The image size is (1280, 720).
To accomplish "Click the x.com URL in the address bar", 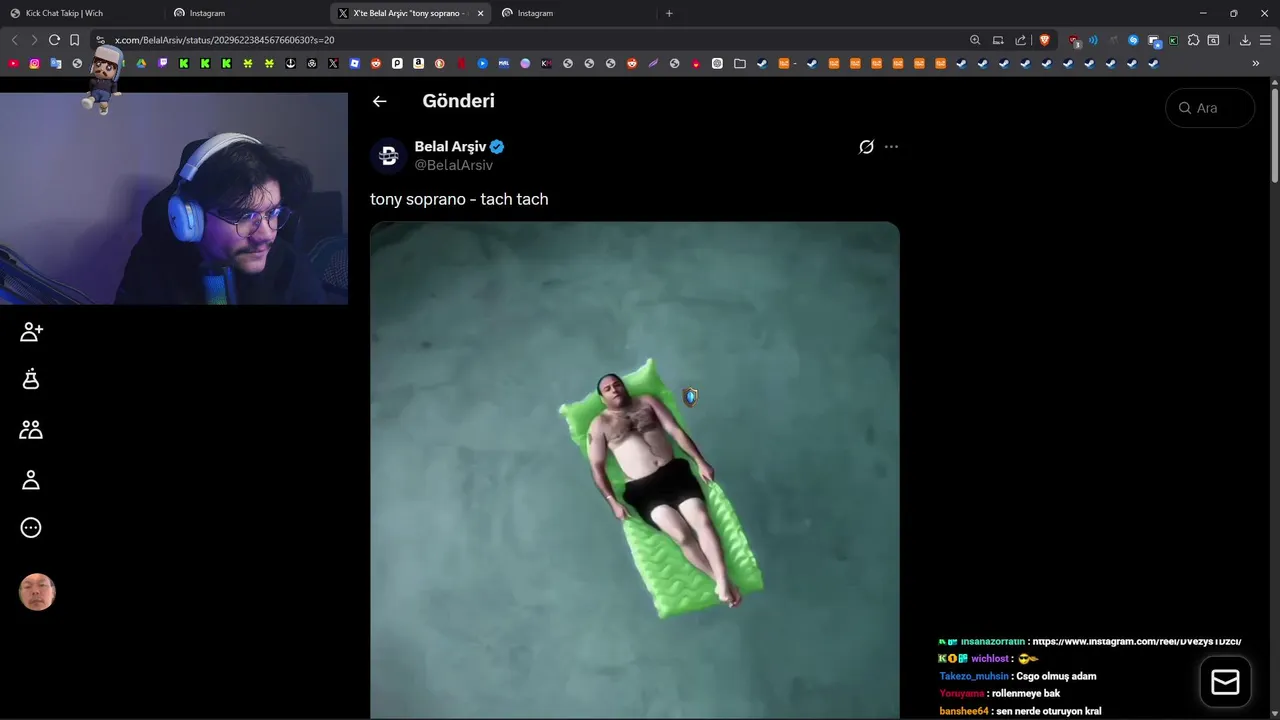I will point(224,40).
